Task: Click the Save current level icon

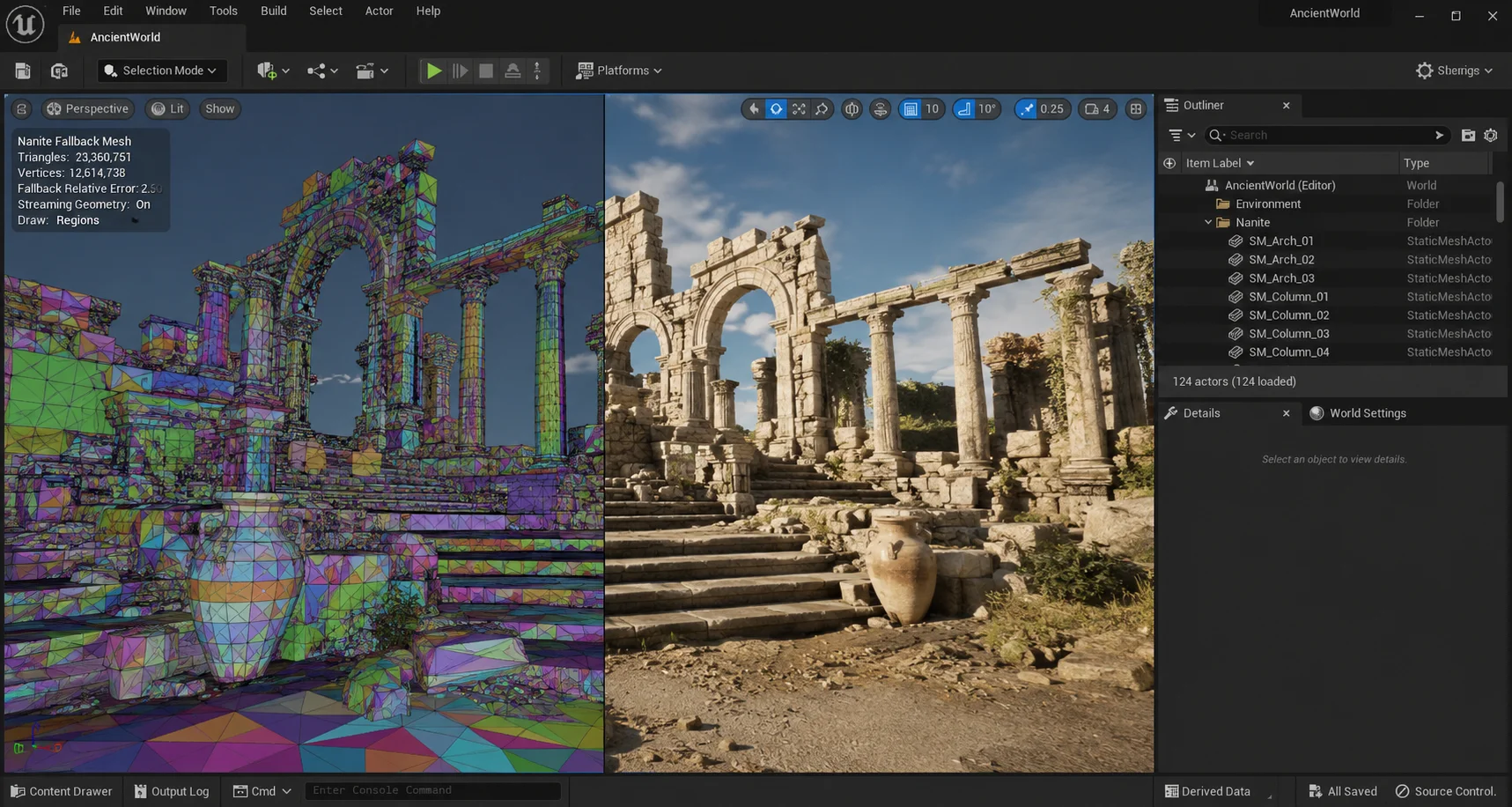Action: (x=23, y=70)
